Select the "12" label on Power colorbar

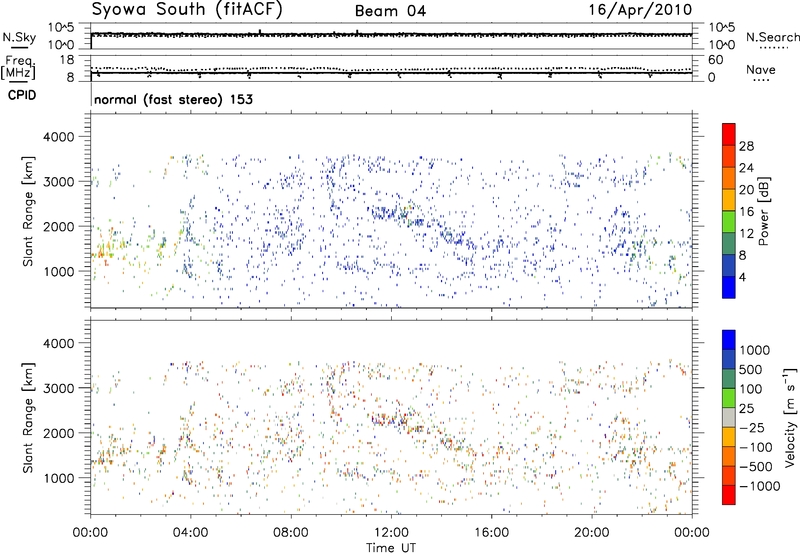[x=746, y=234]
